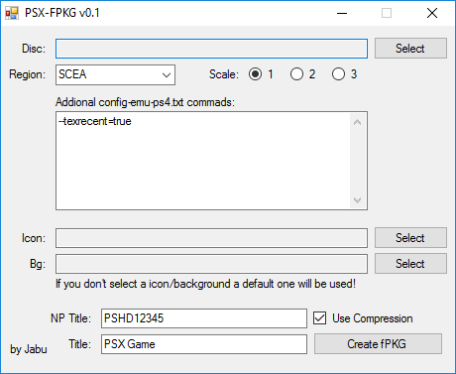Click the Region combo box arrow
This screenshot has width=456, height=374.
(x=166, y=75)
